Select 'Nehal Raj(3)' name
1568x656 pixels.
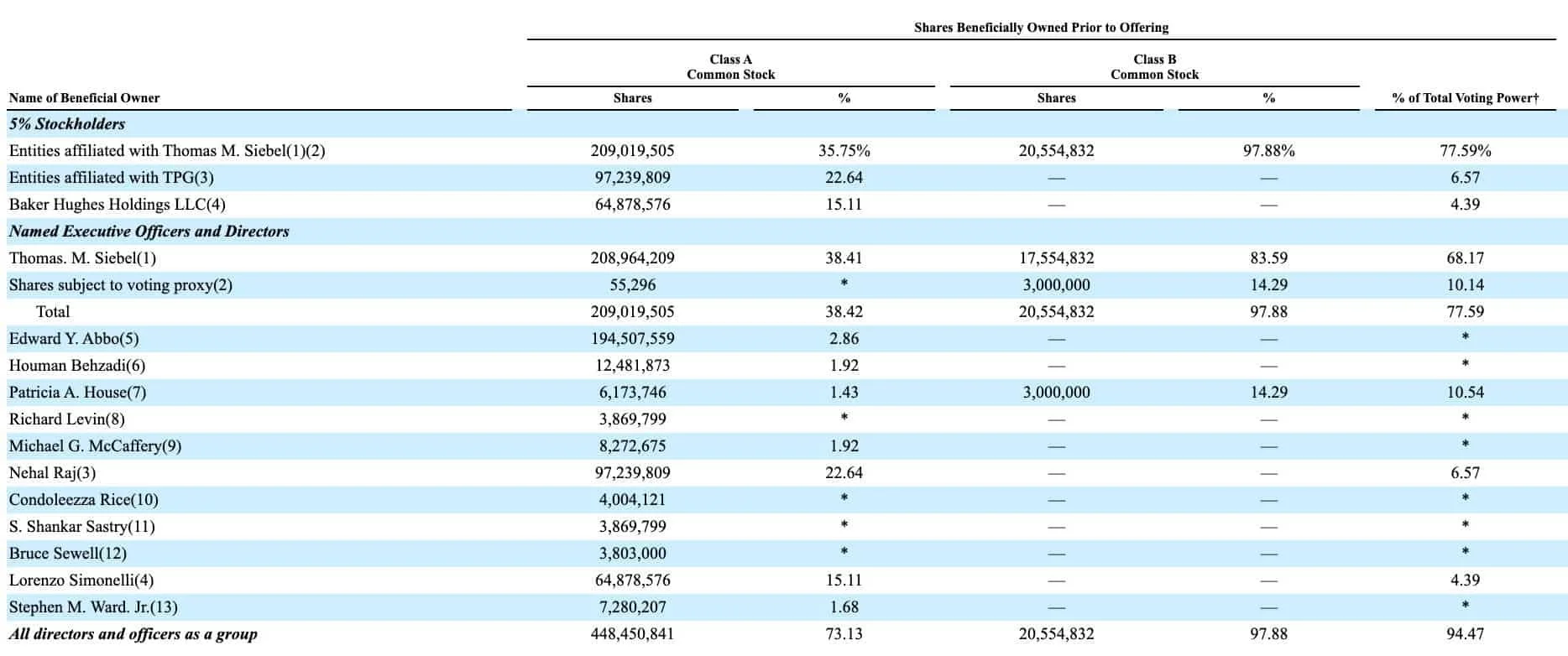click(53, 473)
